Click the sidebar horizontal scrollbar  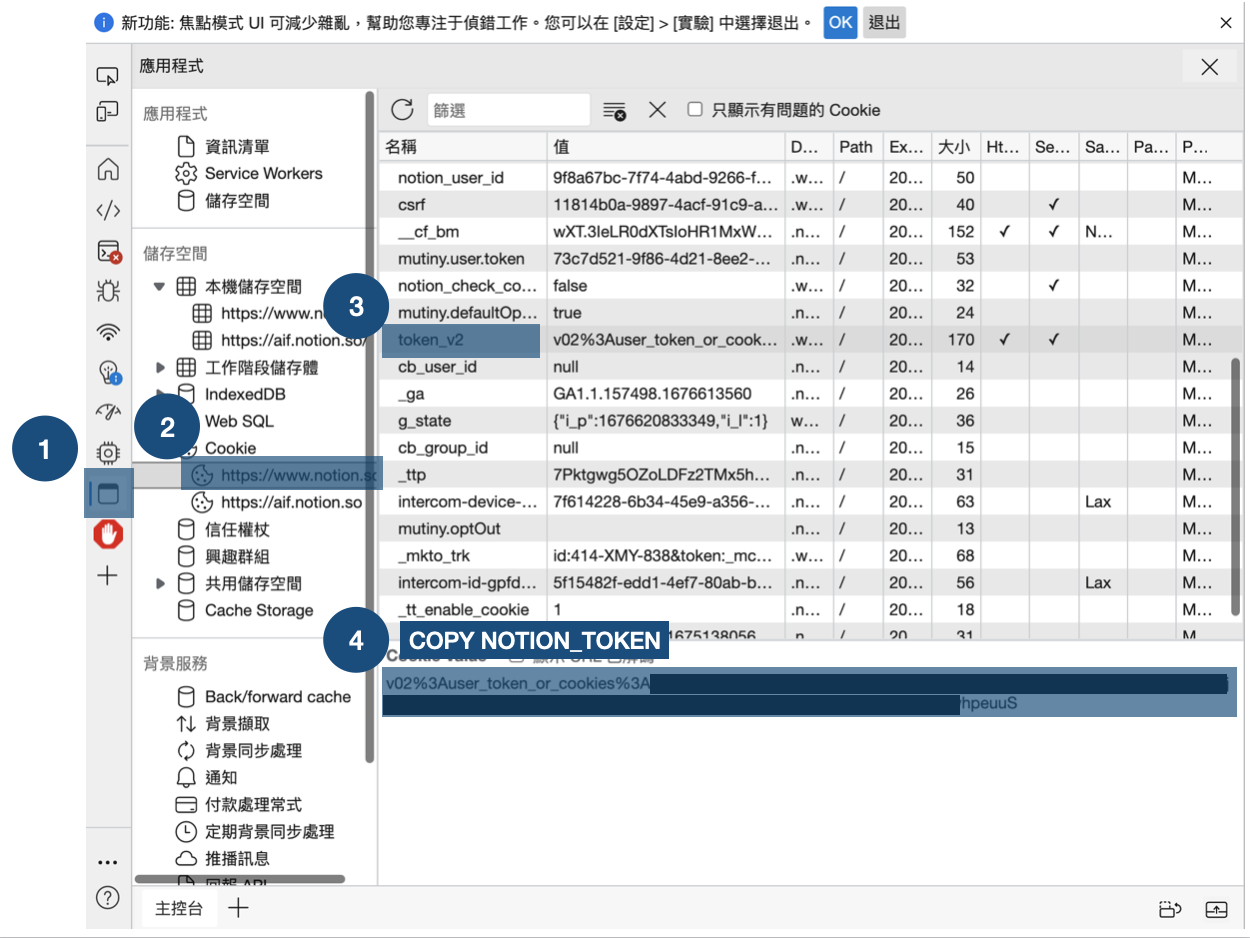click(x=239, y=879)
